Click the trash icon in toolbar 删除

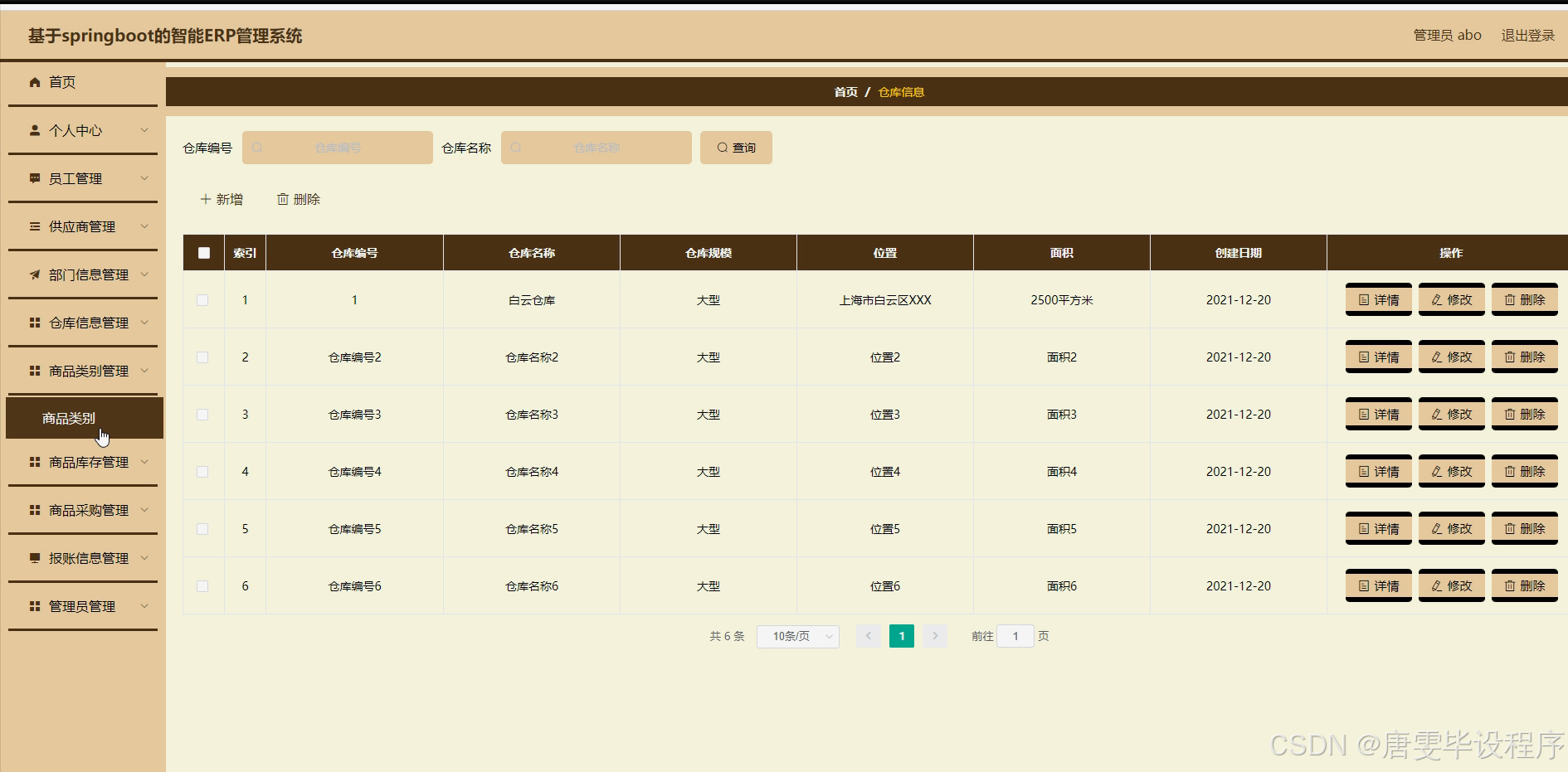[x=283, y=199]
